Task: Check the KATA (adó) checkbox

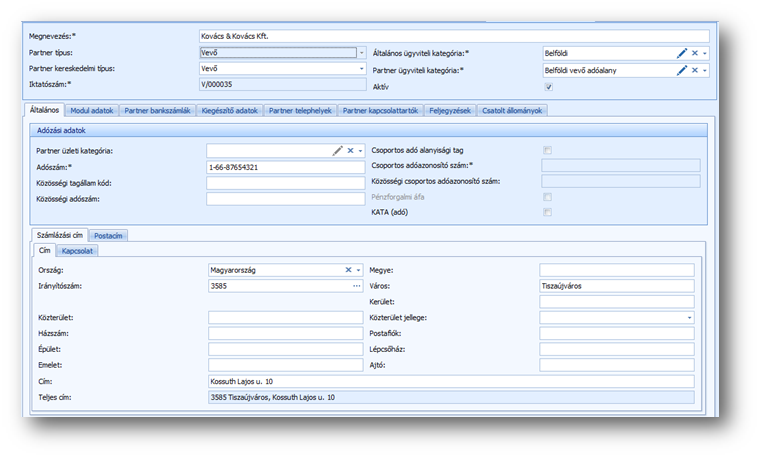Action: [x=547, y=212]
